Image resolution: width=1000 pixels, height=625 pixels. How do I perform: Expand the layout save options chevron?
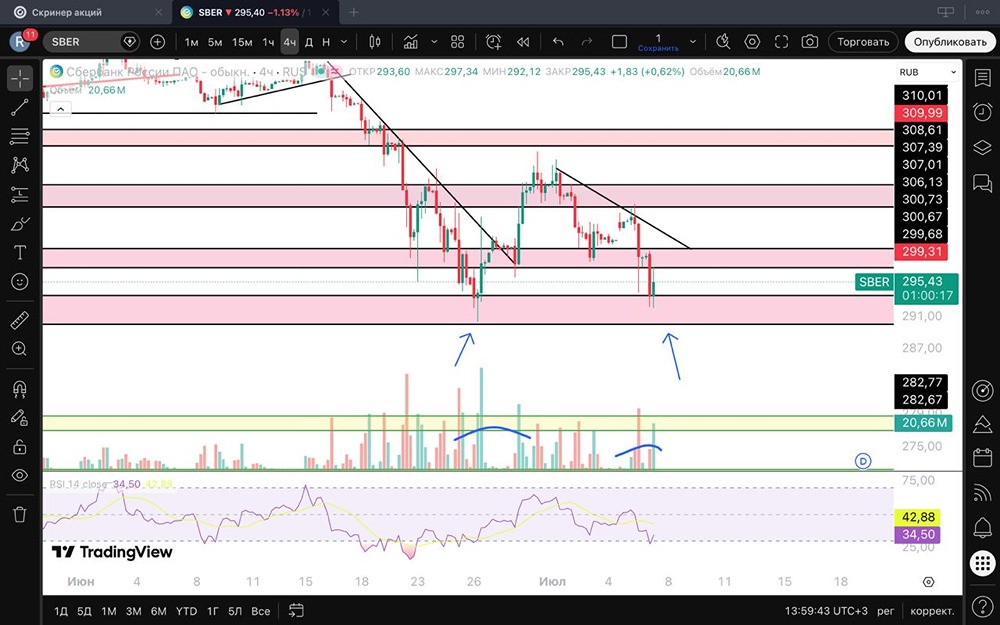pos(693,42)
